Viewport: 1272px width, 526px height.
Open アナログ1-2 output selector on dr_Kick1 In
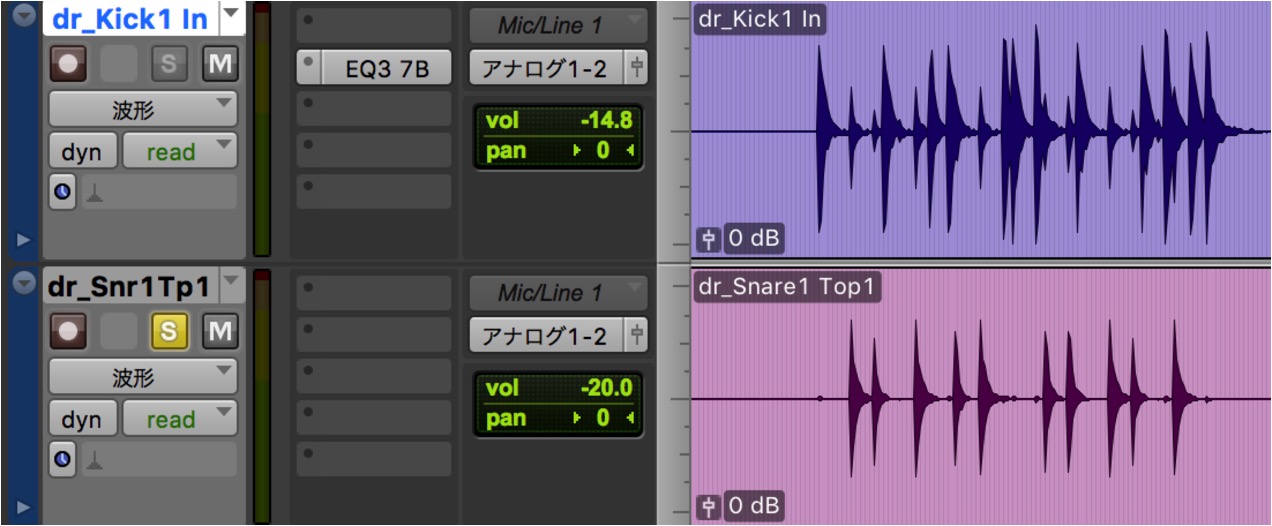point(546,67)
